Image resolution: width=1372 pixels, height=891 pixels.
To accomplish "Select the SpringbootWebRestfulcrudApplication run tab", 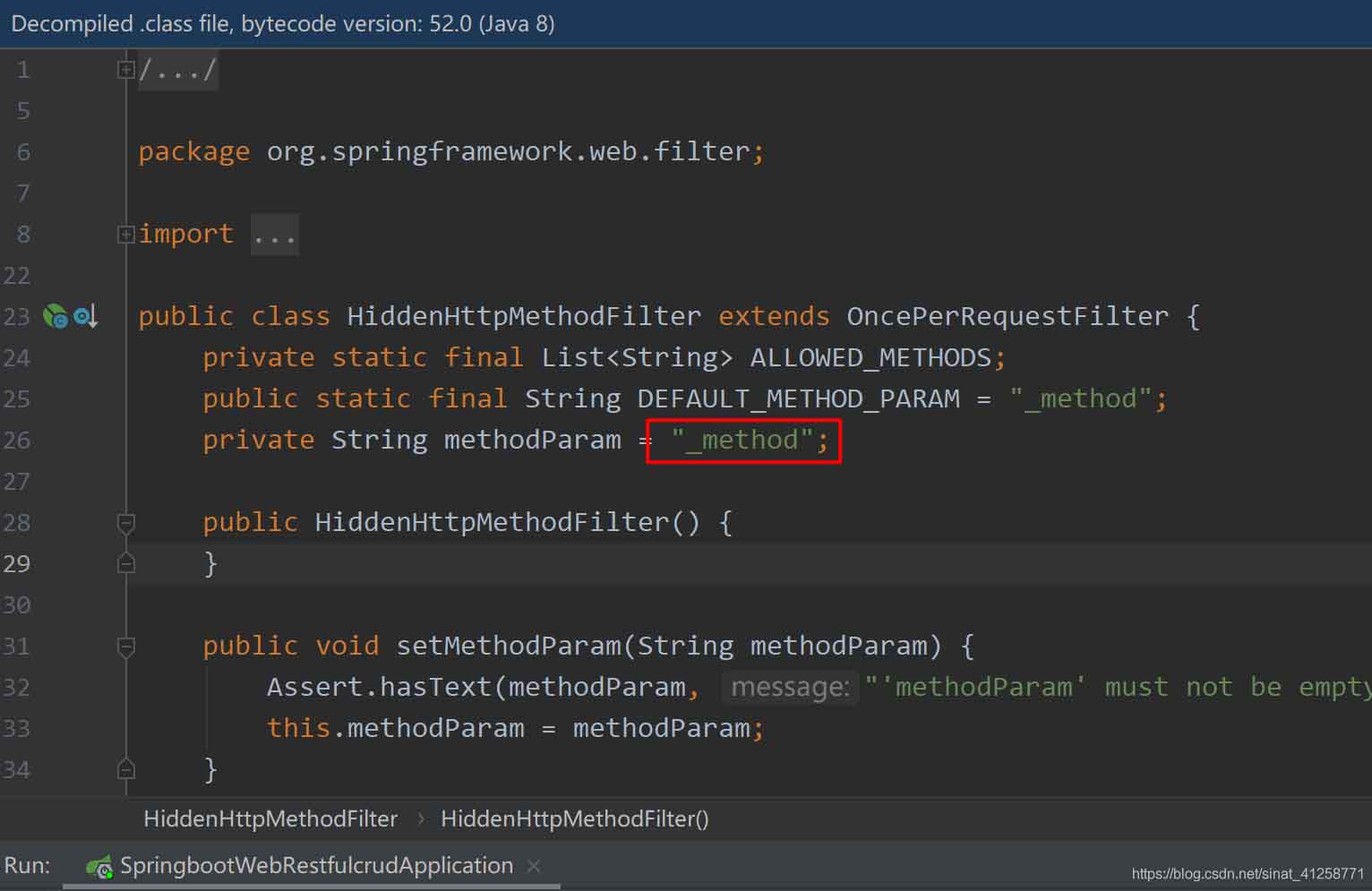I will click(313, 866).
